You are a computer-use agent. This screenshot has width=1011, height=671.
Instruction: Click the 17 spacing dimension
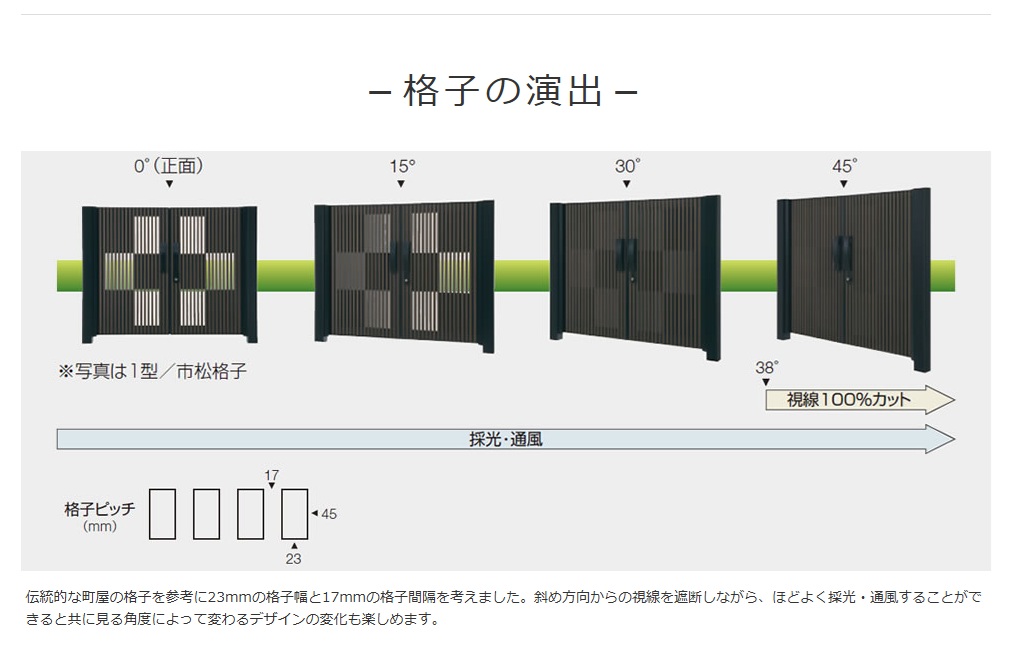tap(271, 475)
